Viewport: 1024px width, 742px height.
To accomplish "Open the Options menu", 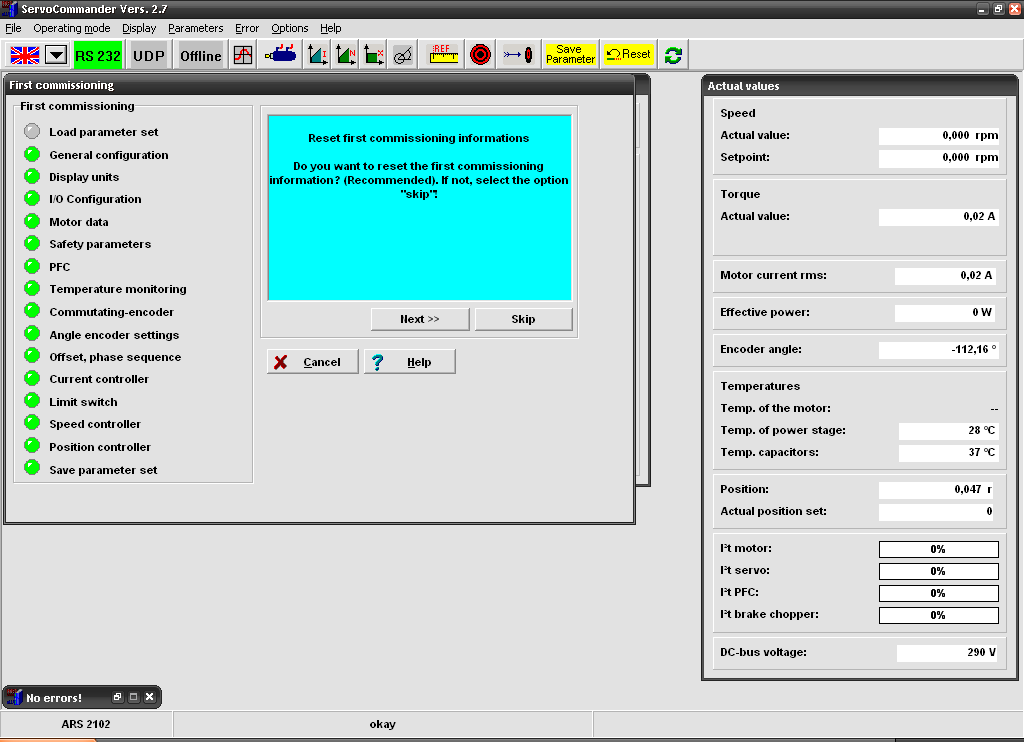I will 289,28.
